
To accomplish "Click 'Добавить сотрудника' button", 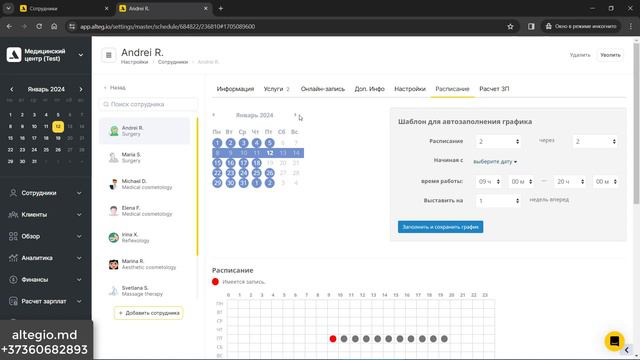I will coord(149,313).
